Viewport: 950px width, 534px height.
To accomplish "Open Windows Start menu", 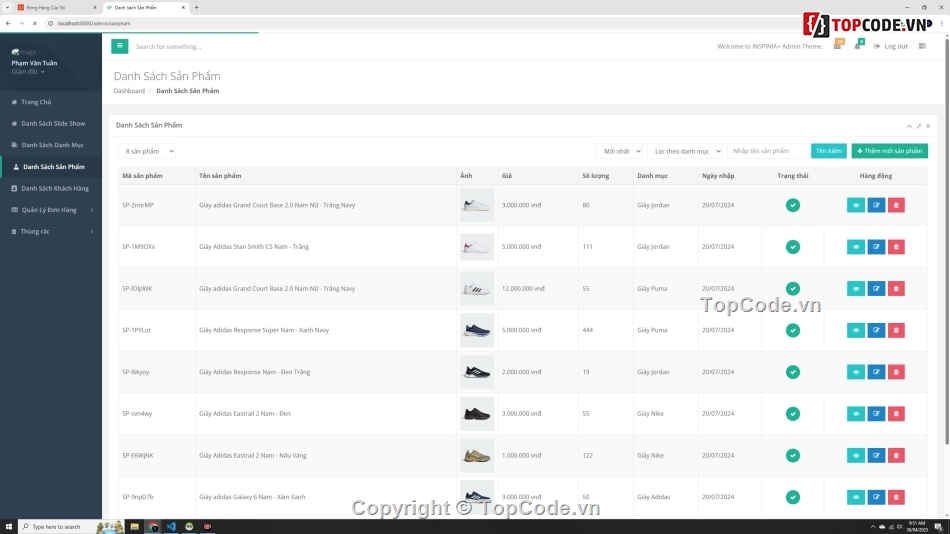I will [x=8, y=527].
